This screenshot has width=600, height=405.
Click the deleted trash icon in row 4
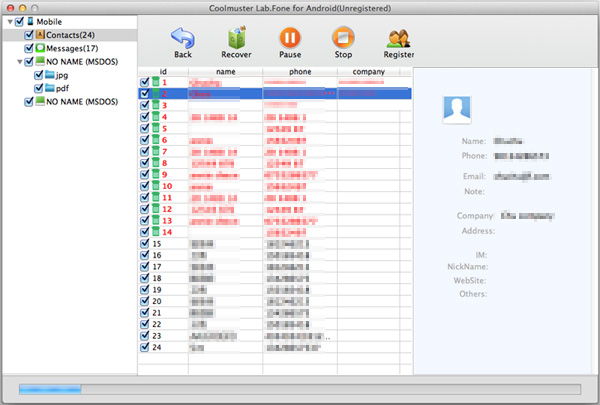pyautogui.click(x=156, y=116)
